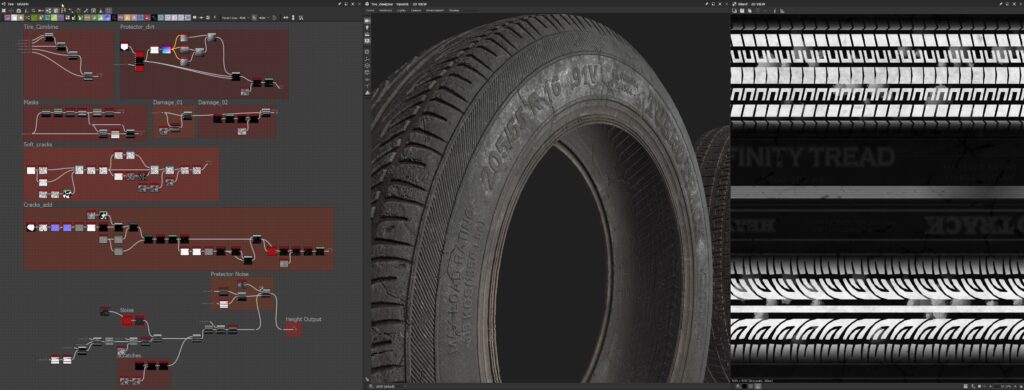Pin the graph panel using its pin icon
This screenshot has height=390, width=1024.
coord(340,4)
